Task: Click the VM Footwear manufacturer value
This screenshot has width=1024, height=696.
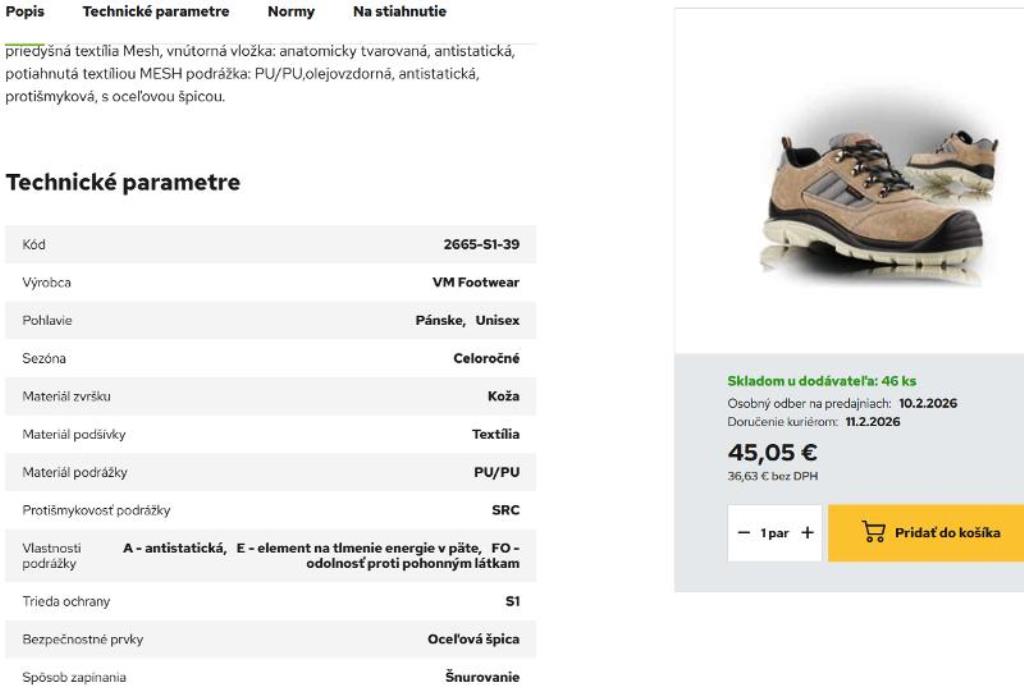Action: [475, 283]
